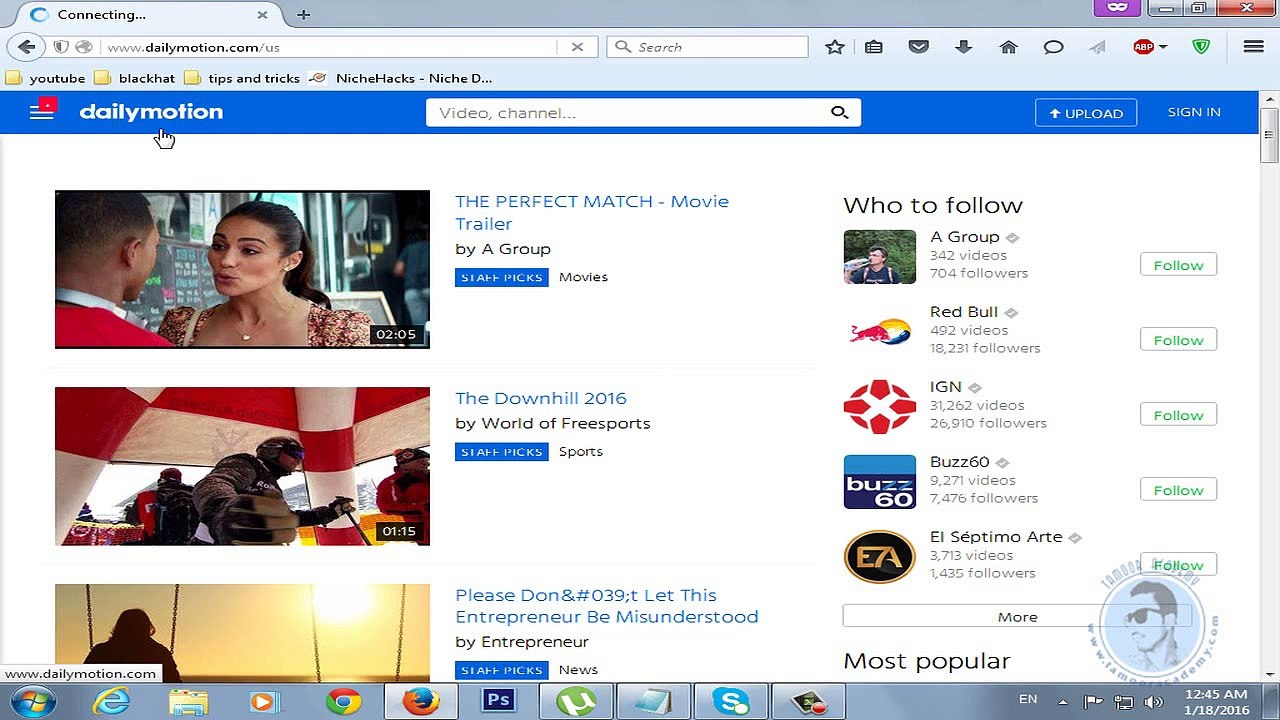
Task: Click the Adblock Plus ABP icon
Action: (1144, 47)
